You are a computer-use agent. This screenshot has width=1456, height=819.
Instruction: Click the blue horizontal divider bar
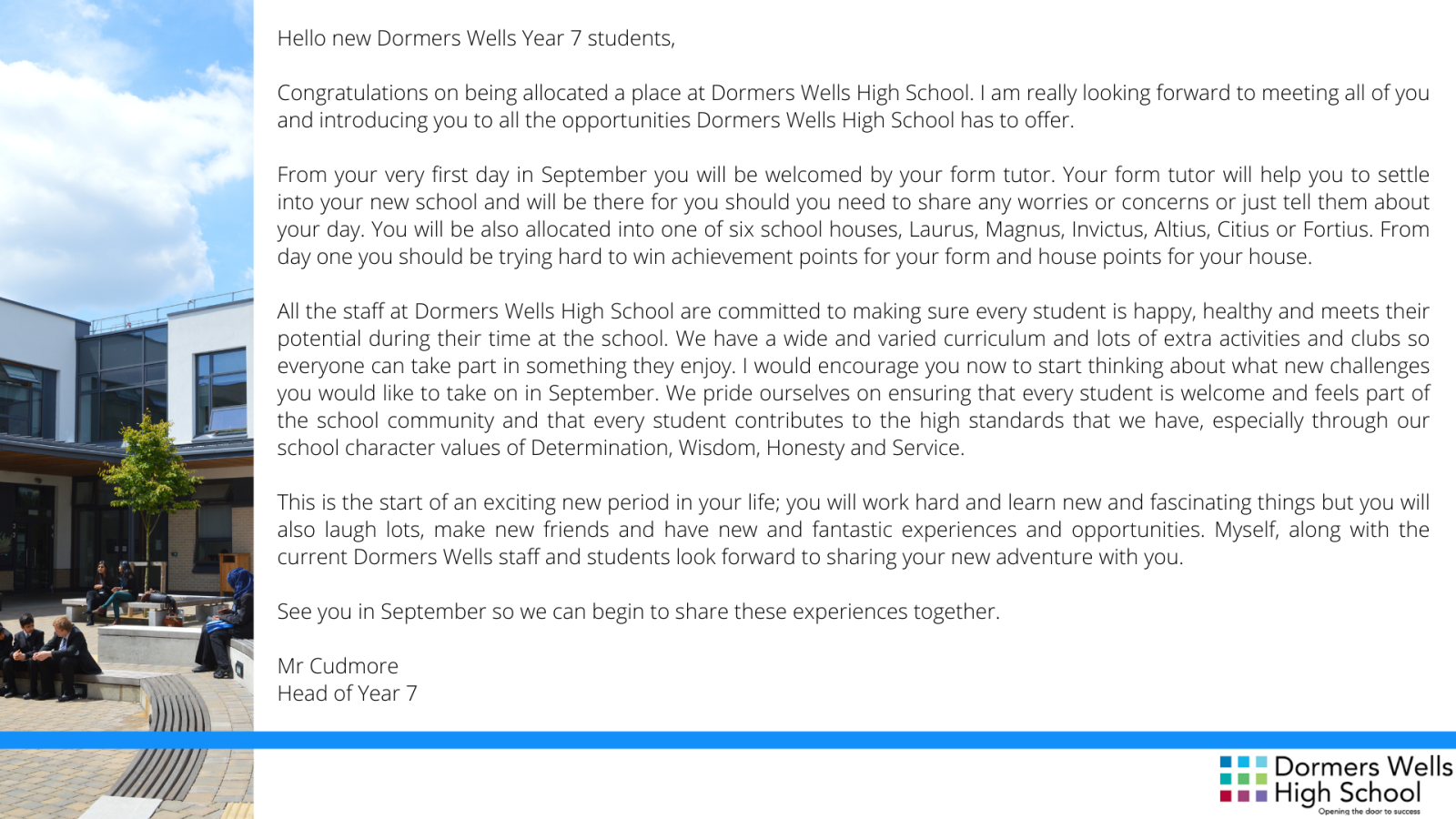click(x=728, y=740)
